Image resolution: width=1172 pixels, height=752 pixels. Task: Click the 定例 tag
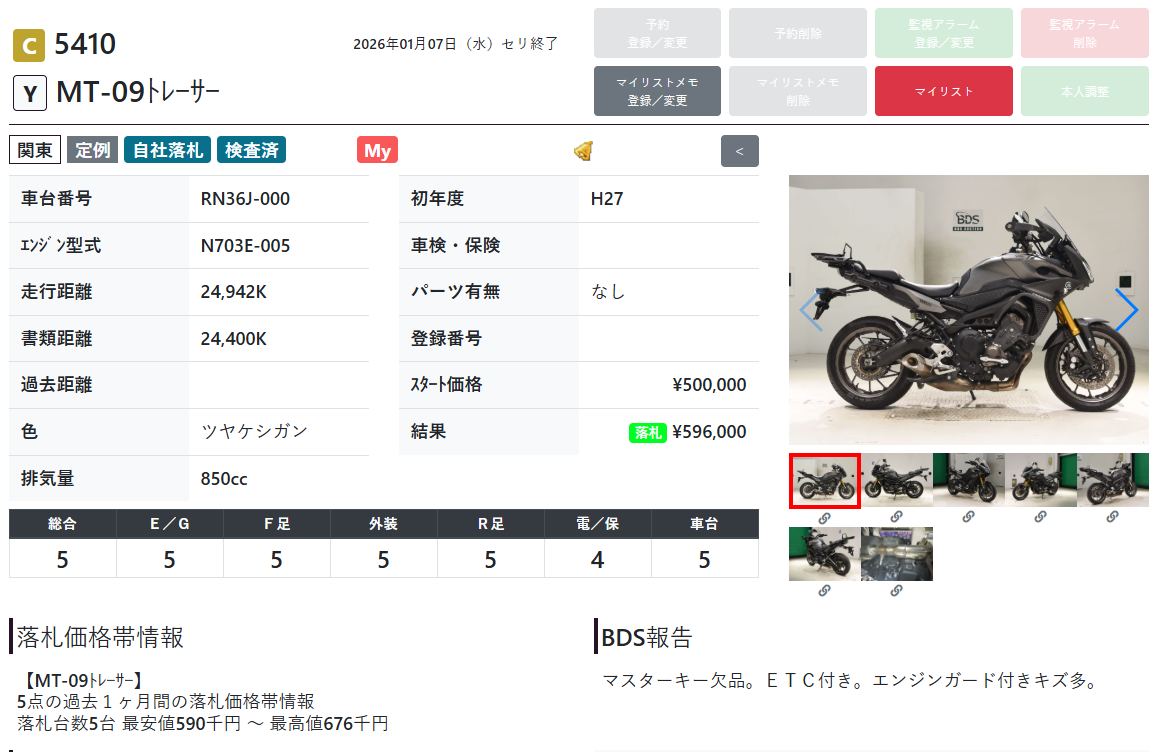(93, 150)
